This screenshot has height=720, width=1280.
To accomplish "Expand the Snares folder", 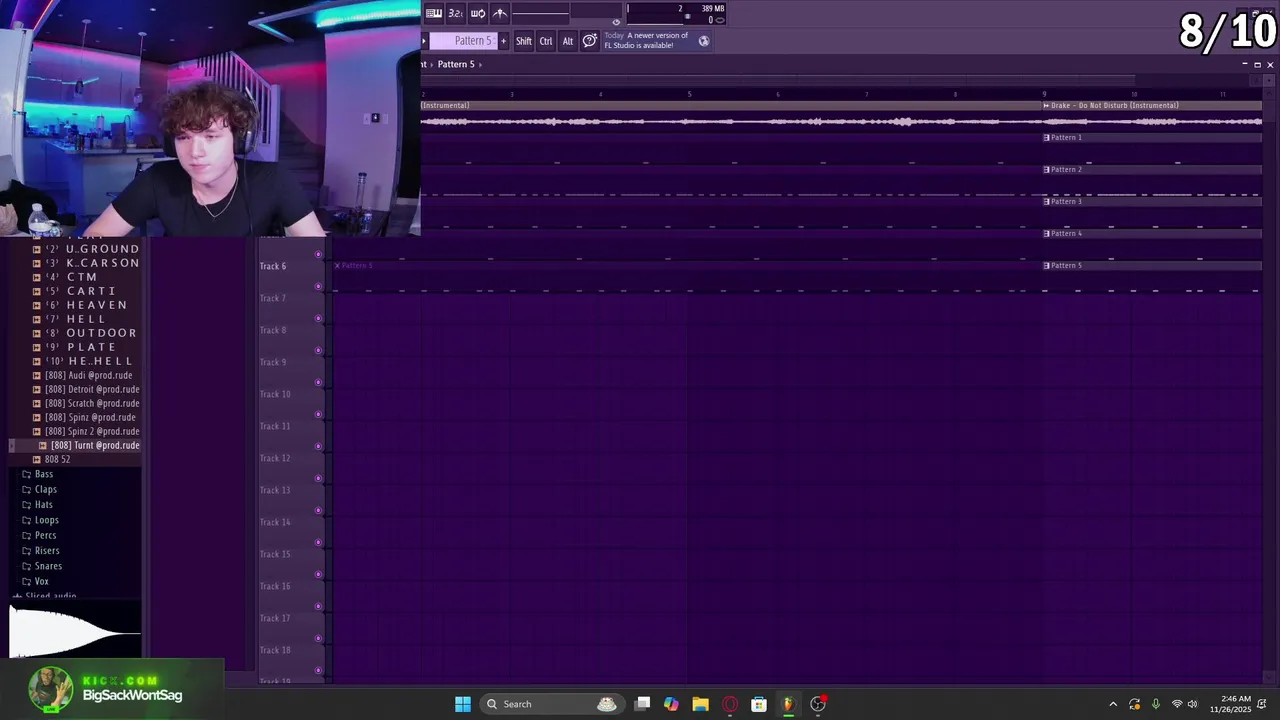I will [42, 566].
